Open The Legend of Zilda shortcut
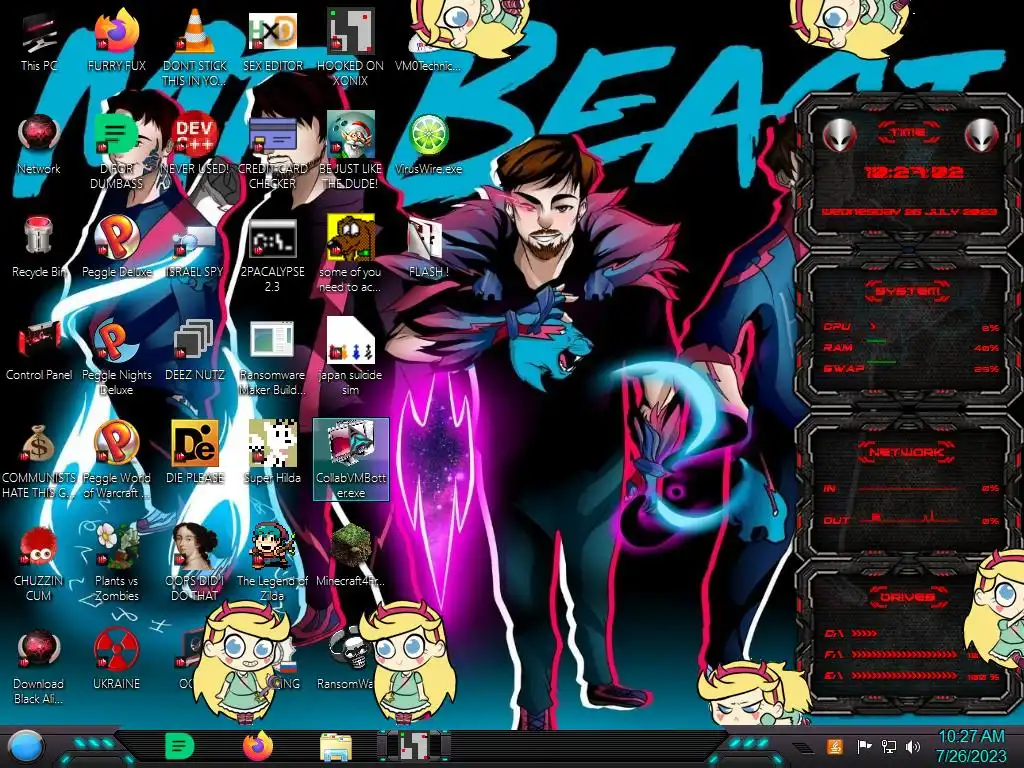This screenshot has height=768, width=1024. (272, 563)
